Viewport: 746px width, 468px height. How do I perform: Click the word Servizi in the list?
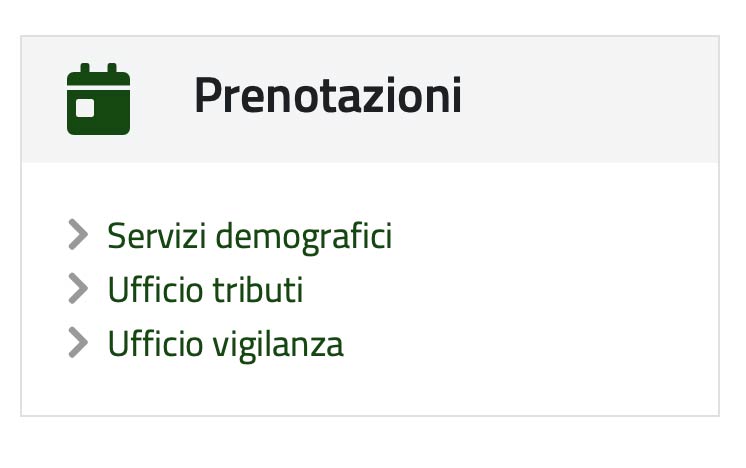tap(157, 236)
